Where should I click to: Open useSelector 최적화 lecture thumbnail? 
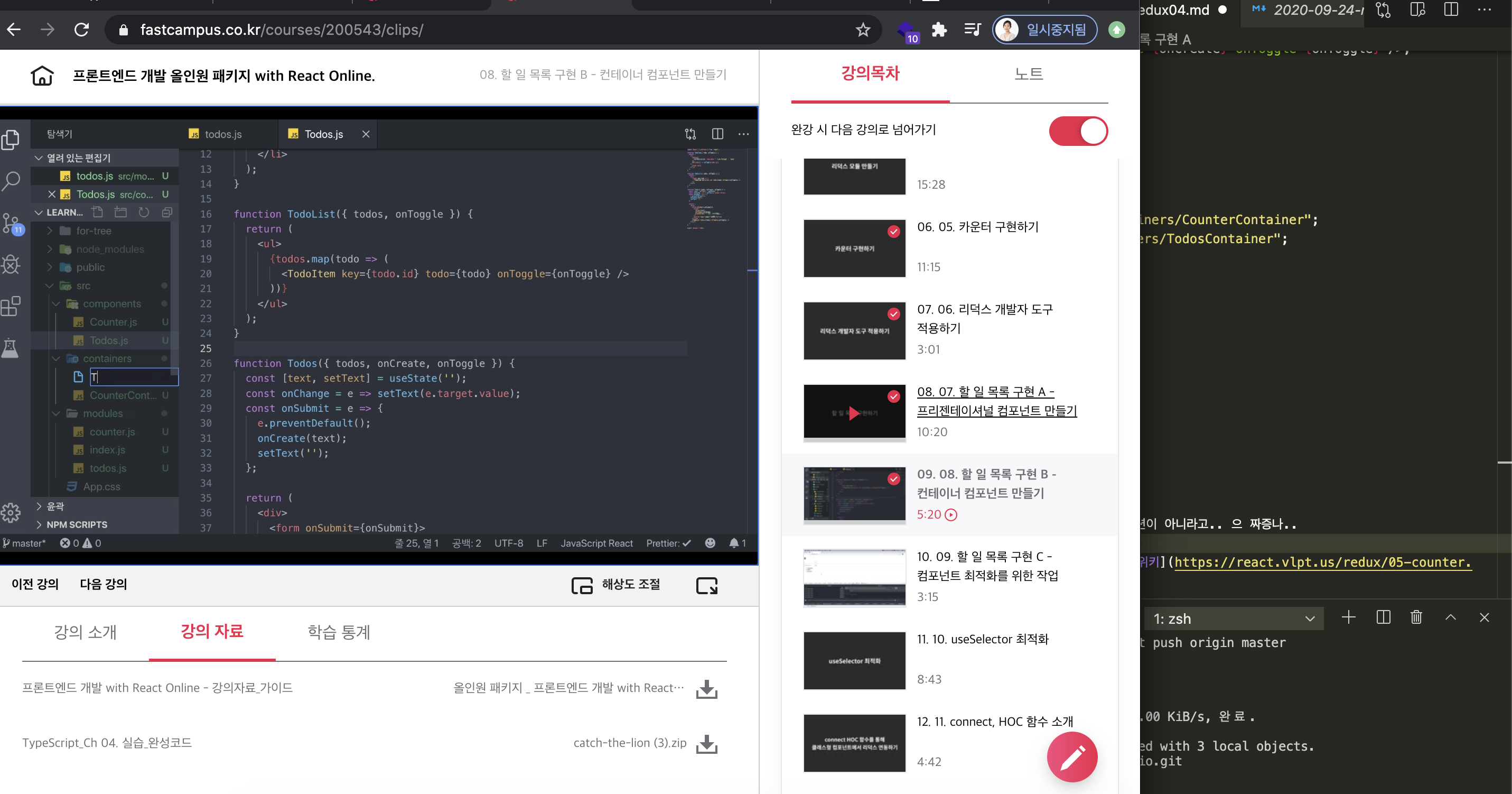(x=854, y=660)
